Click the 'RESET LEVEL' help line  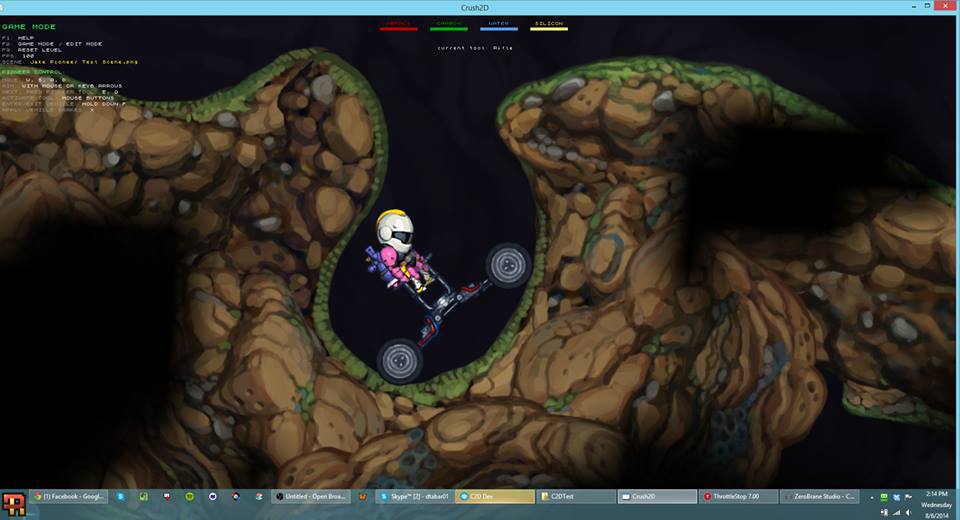pos(40,50)
